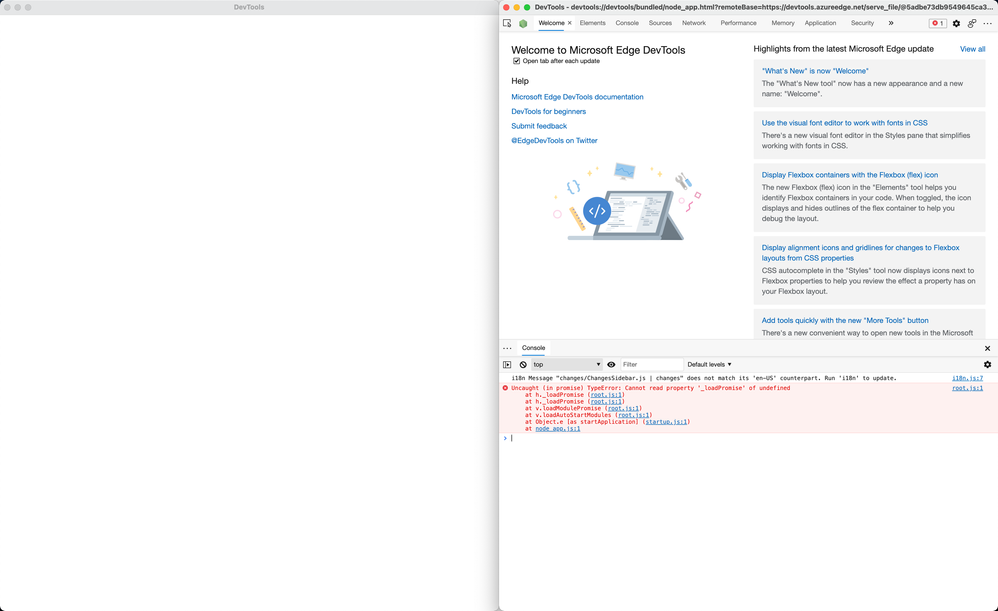Switch to the Performance tab

click(x=738, y=23)
